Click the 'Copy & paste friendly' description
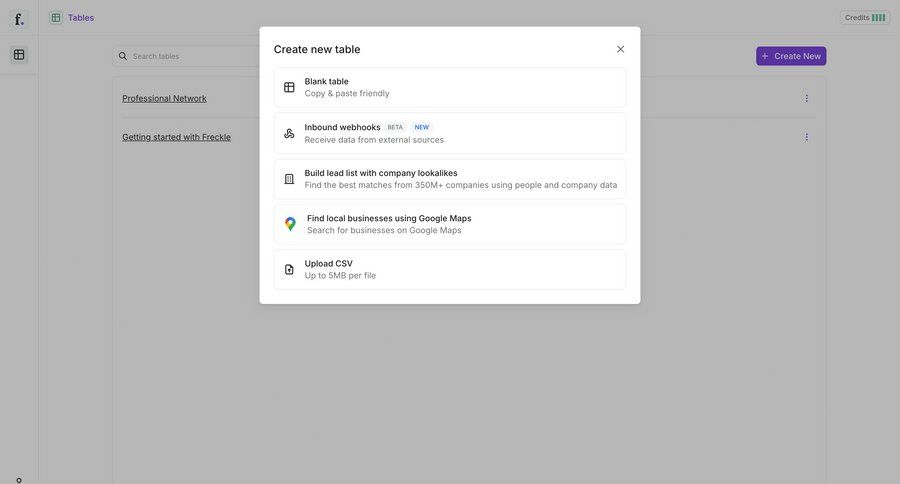This screenshot has height=484, width=900. pyautogui.click(x=347, y=94)
